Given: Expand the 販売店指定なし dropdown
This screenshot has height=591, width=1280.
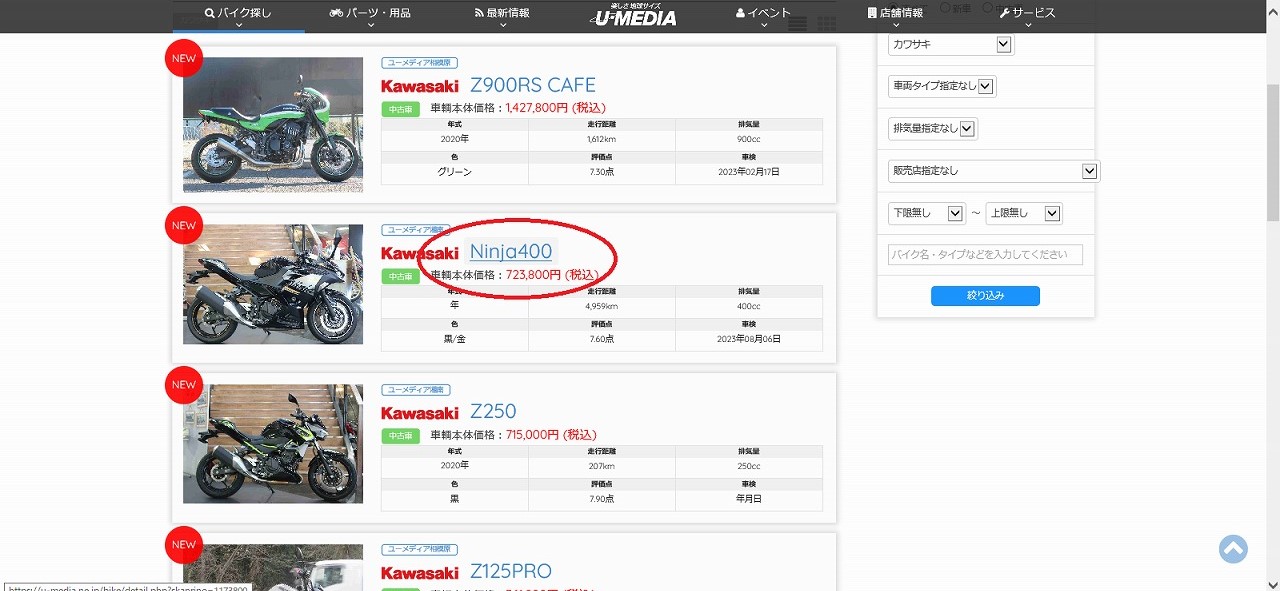Looking at the screenshot, I should [x=994, y=171].
